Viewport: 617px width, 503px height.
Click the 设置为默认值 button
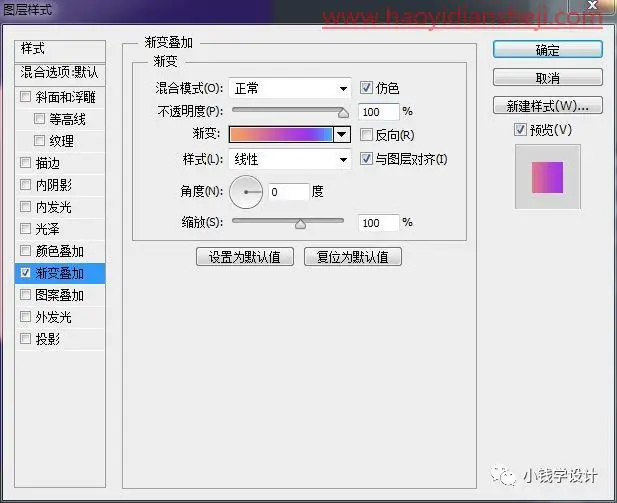click(245, 257)
